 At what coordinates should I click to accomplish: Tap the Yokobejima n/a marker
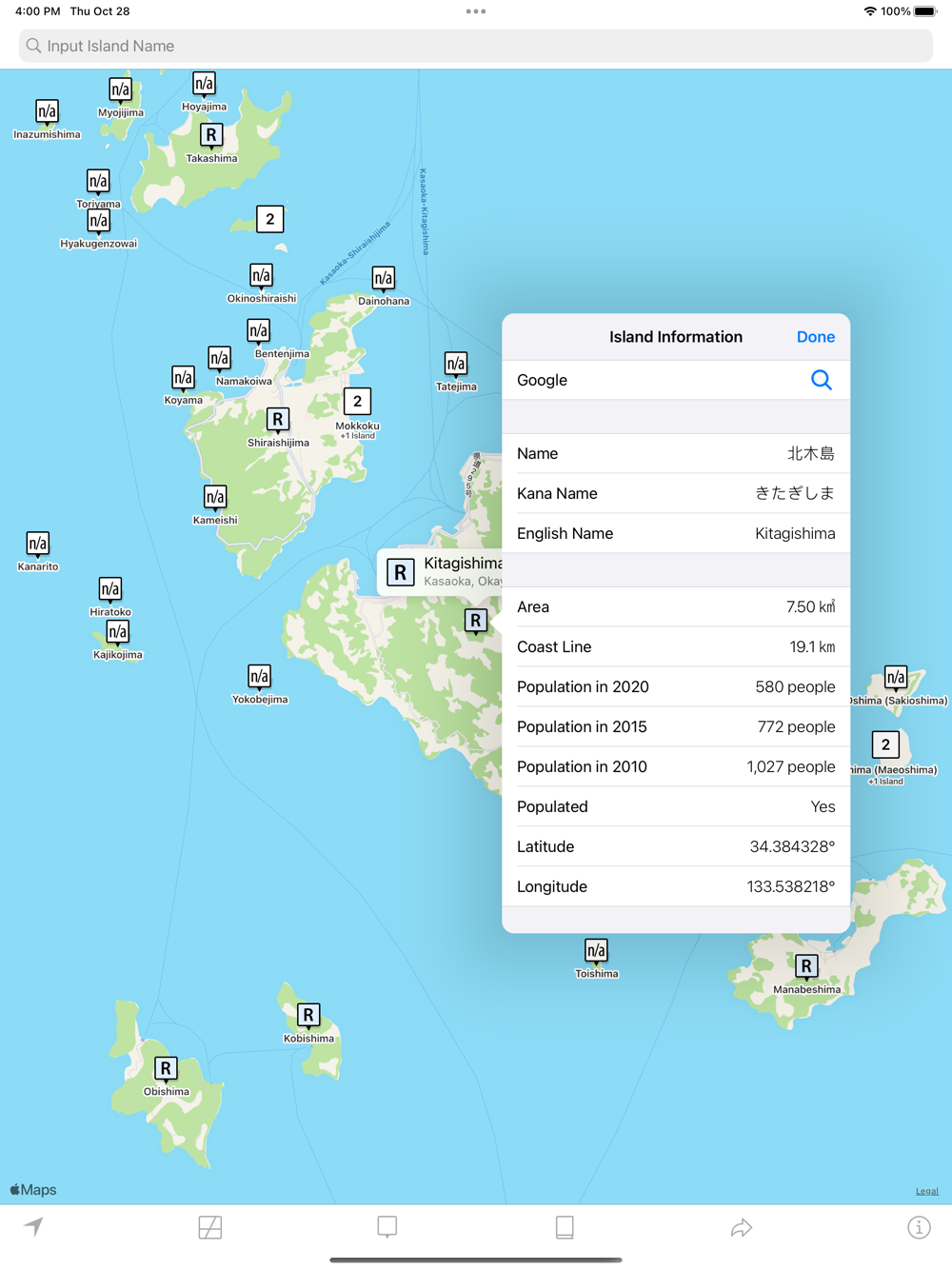(259, 677)
